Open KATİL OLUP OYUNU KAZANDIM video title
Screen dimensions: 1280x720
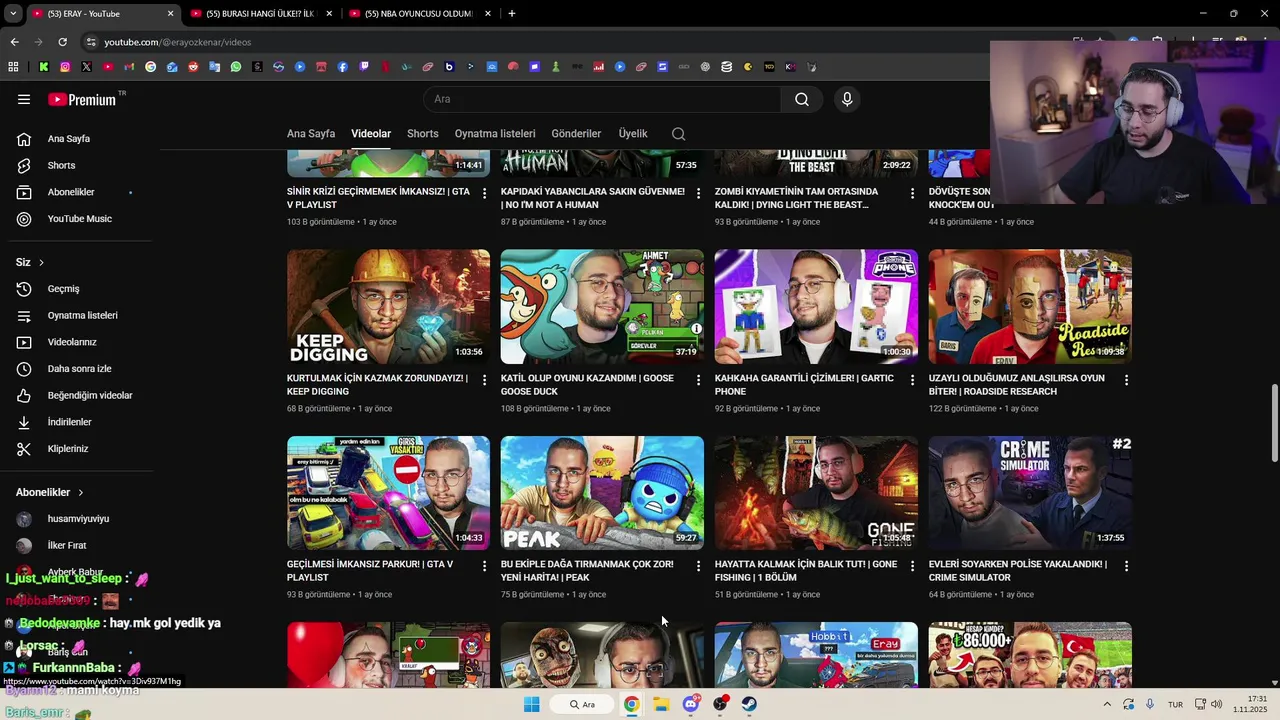point(587,385)
